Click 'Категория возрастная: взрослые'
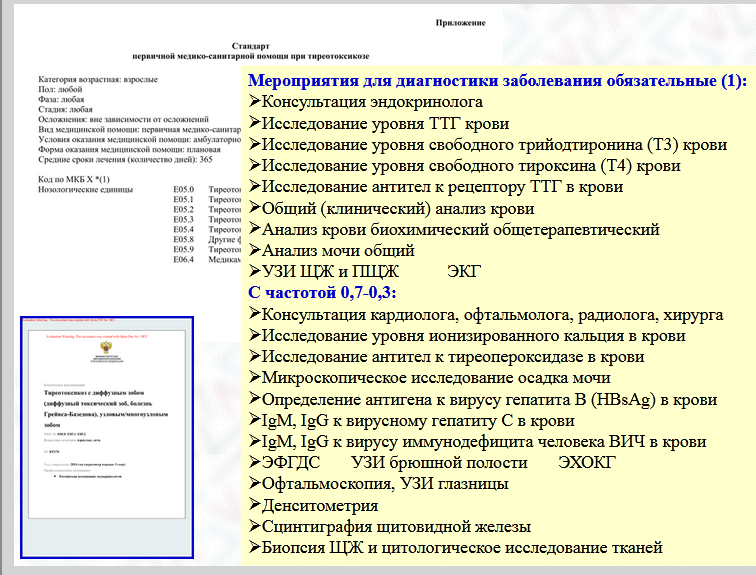 (x=98, y=80)
